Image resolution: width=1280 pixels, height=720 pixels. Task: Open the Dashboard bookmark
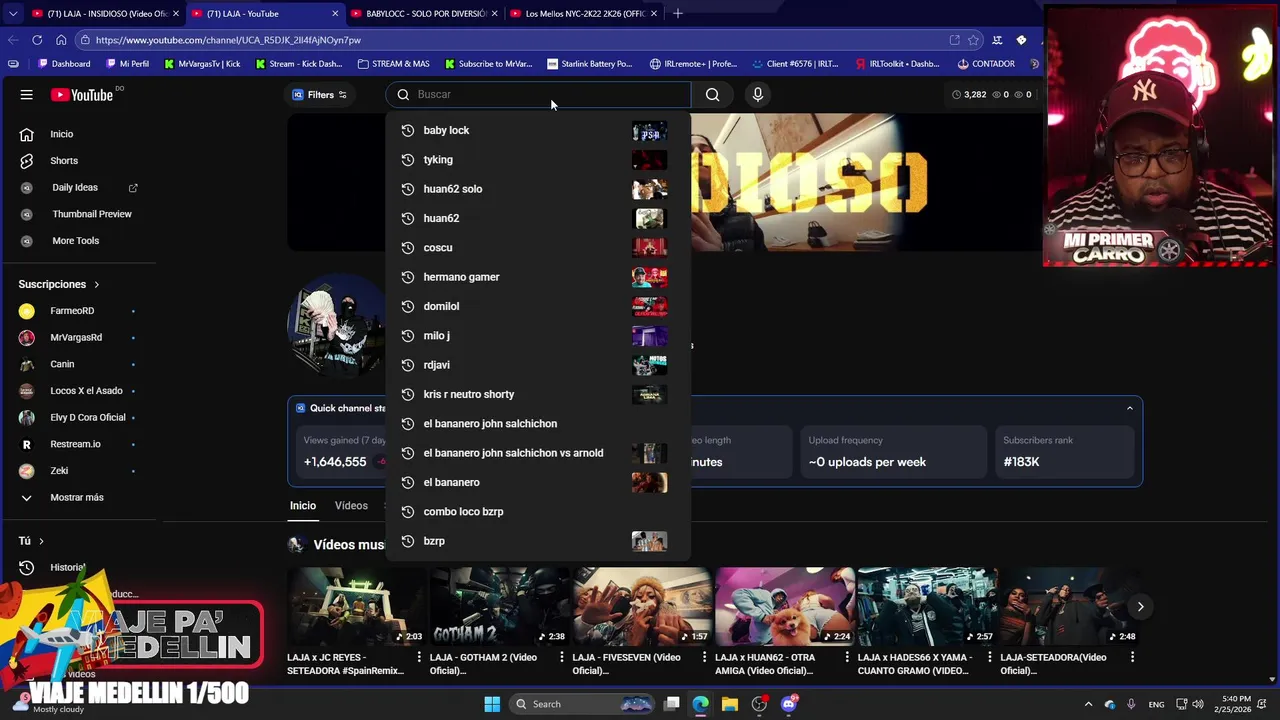point(64,64)
